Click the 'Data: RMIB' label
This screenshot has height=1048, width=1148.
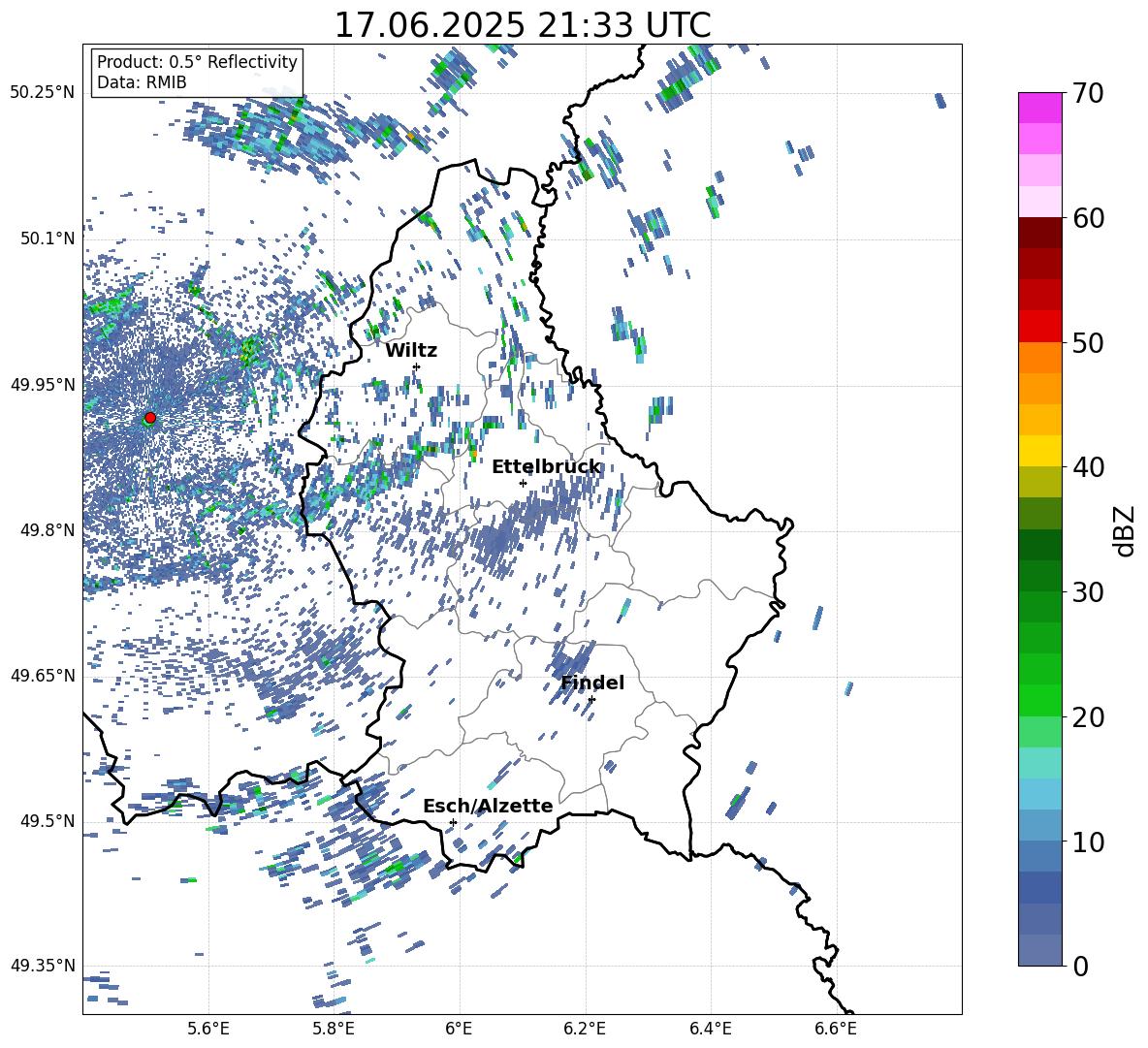142,82
